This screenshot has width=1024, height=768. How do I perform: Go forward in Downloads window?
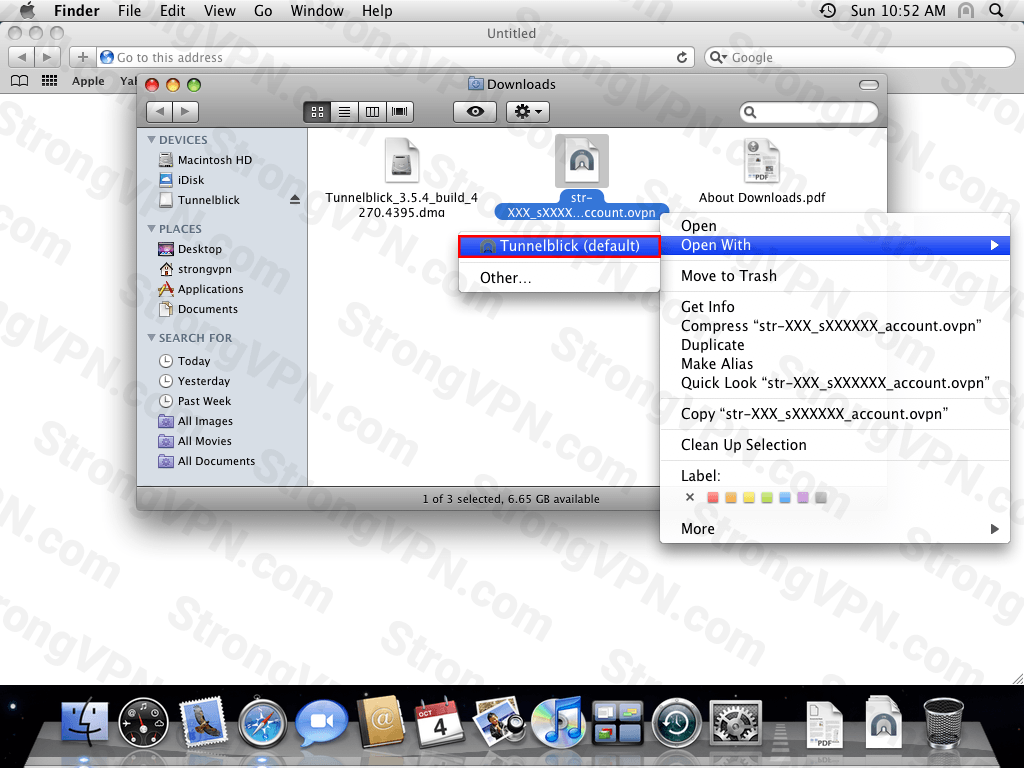(x=185, y=112)
